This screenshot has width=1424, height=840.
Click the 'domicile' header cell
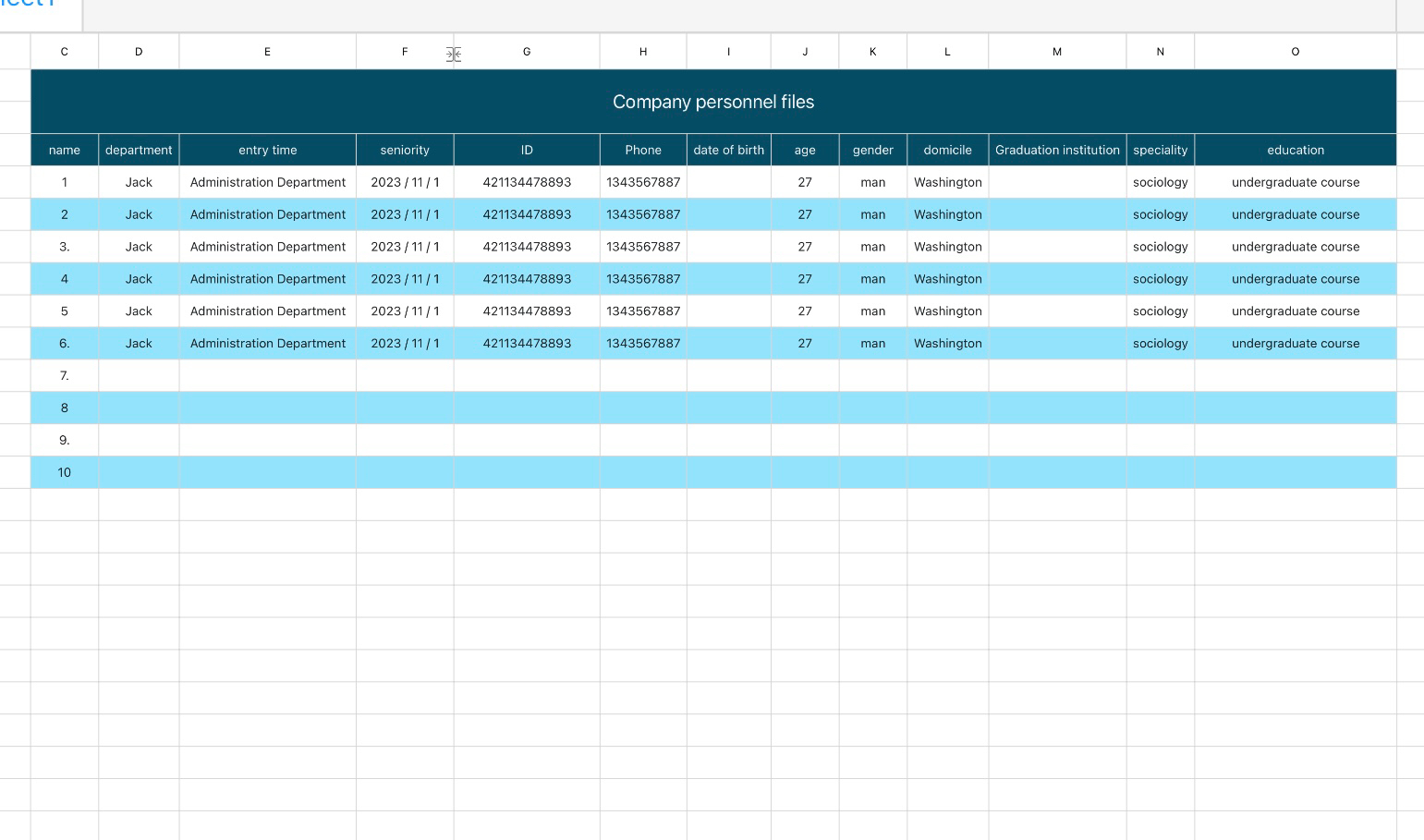947,150
